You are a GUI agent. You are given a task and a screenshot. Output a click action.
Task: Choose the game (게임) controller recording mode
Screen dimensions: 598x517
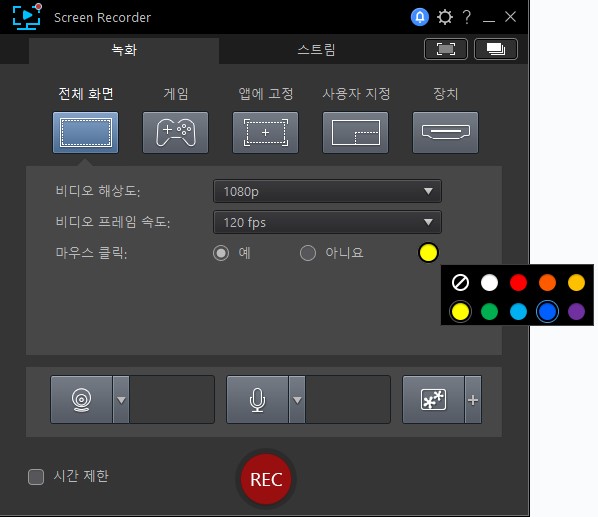(175, 132)
